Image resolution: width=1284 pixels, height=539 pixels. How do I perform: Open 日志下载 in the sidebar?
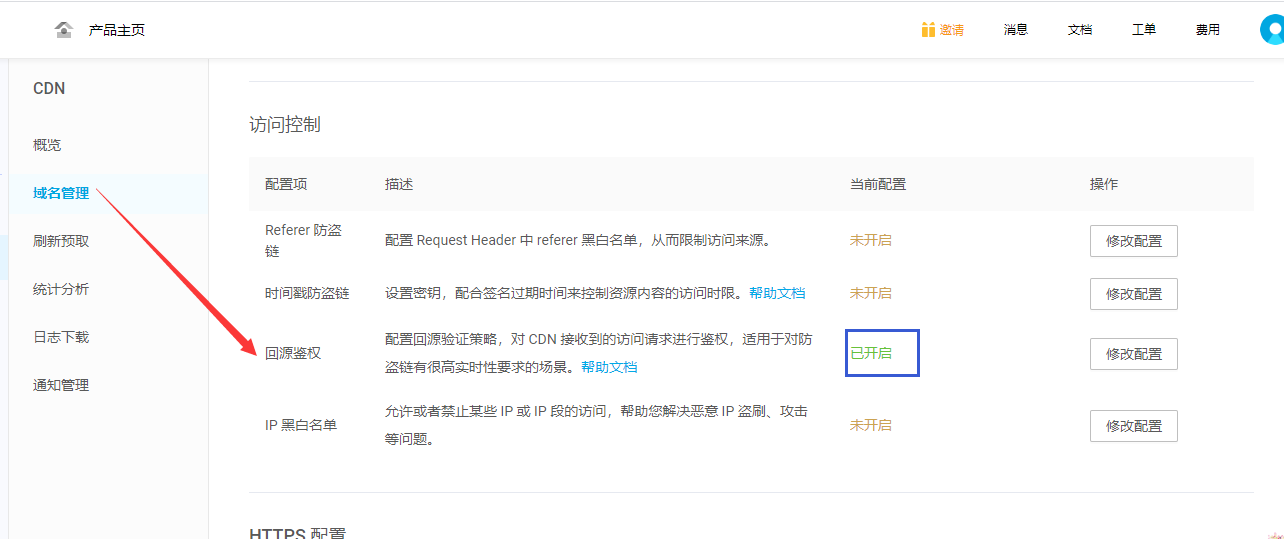pos(61,337)
